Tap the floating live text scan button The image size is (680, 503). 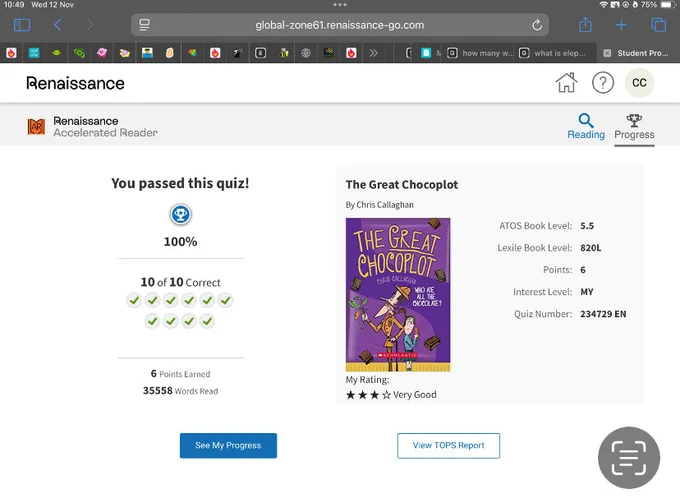(x=629, y=457)
